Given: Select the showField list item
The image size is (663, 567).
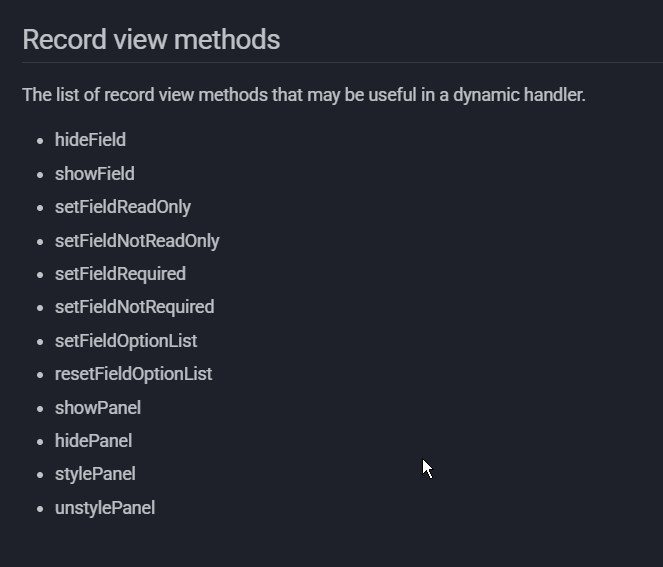Looking at the screenshot, I should click(94, 174).
